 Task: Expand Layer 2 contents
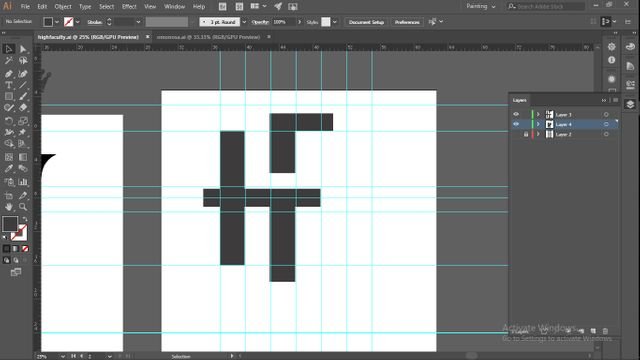538,134
